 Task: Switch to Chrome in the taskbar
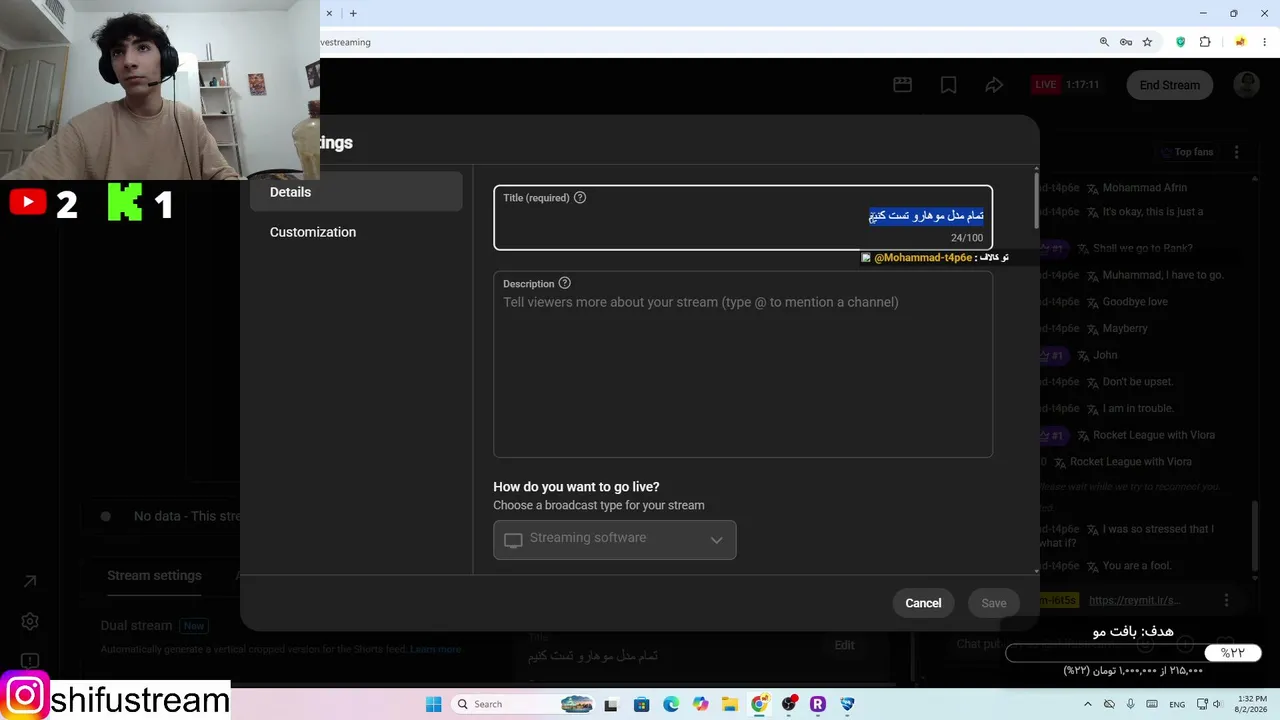(759, 704)
